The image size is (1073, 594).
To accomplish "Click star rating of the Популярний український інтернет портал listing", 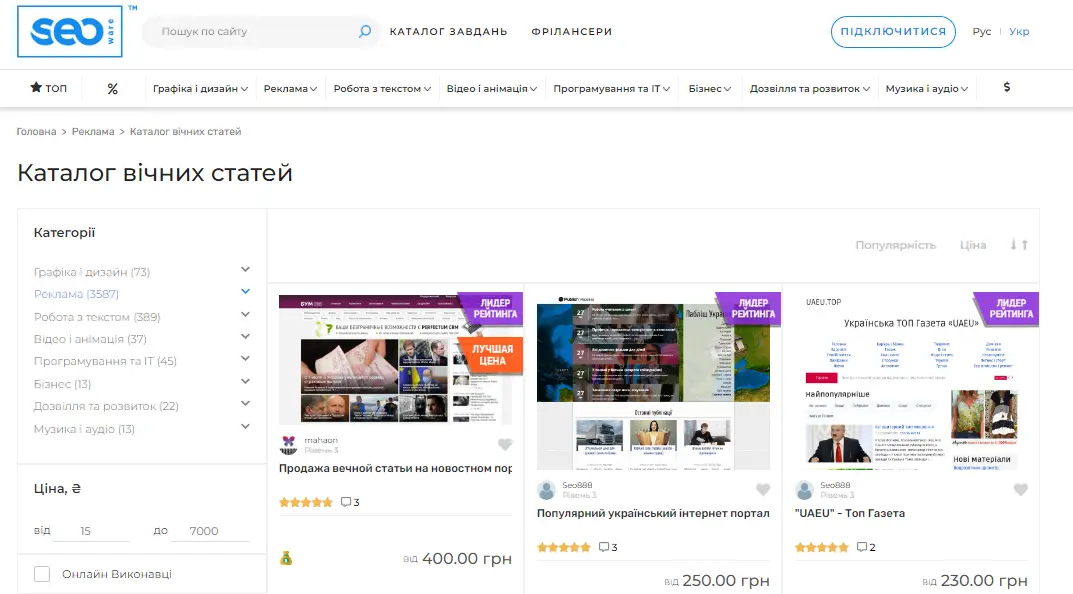I will point(564,547).
